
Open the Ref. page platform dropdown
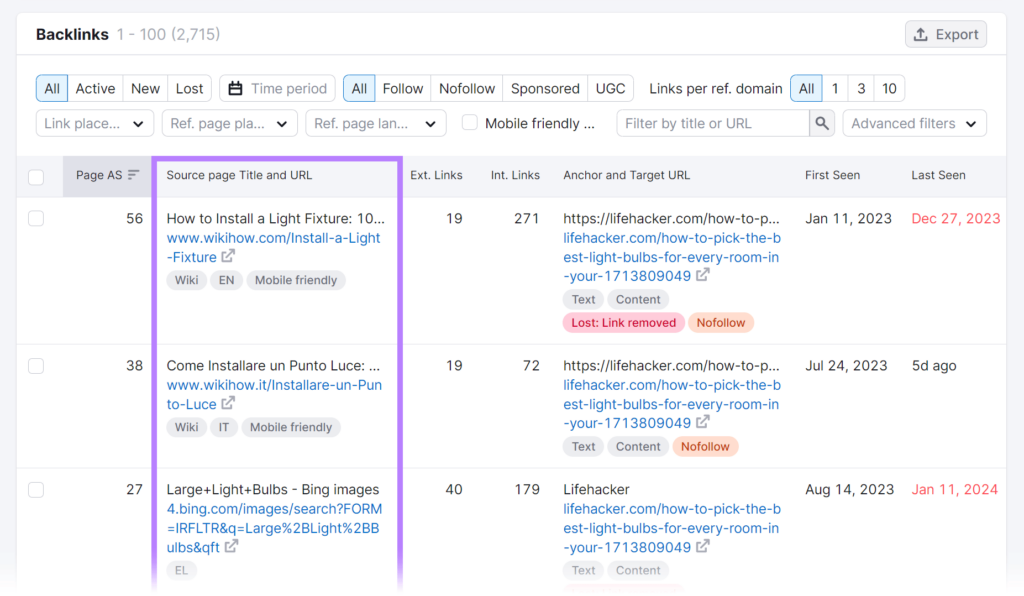(x=230, y=123)
